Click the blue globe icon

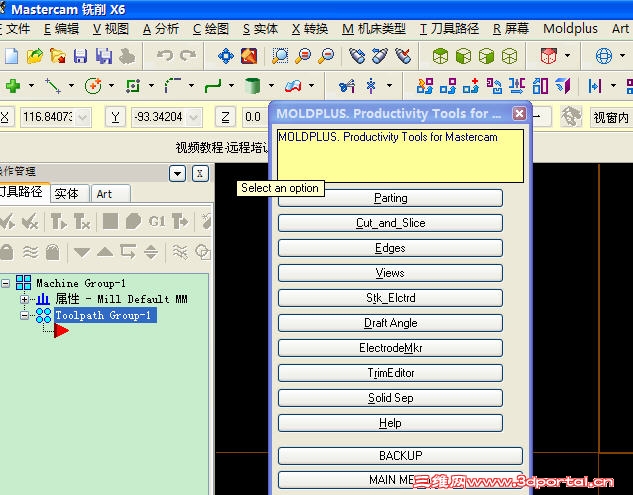coord(604,56)
